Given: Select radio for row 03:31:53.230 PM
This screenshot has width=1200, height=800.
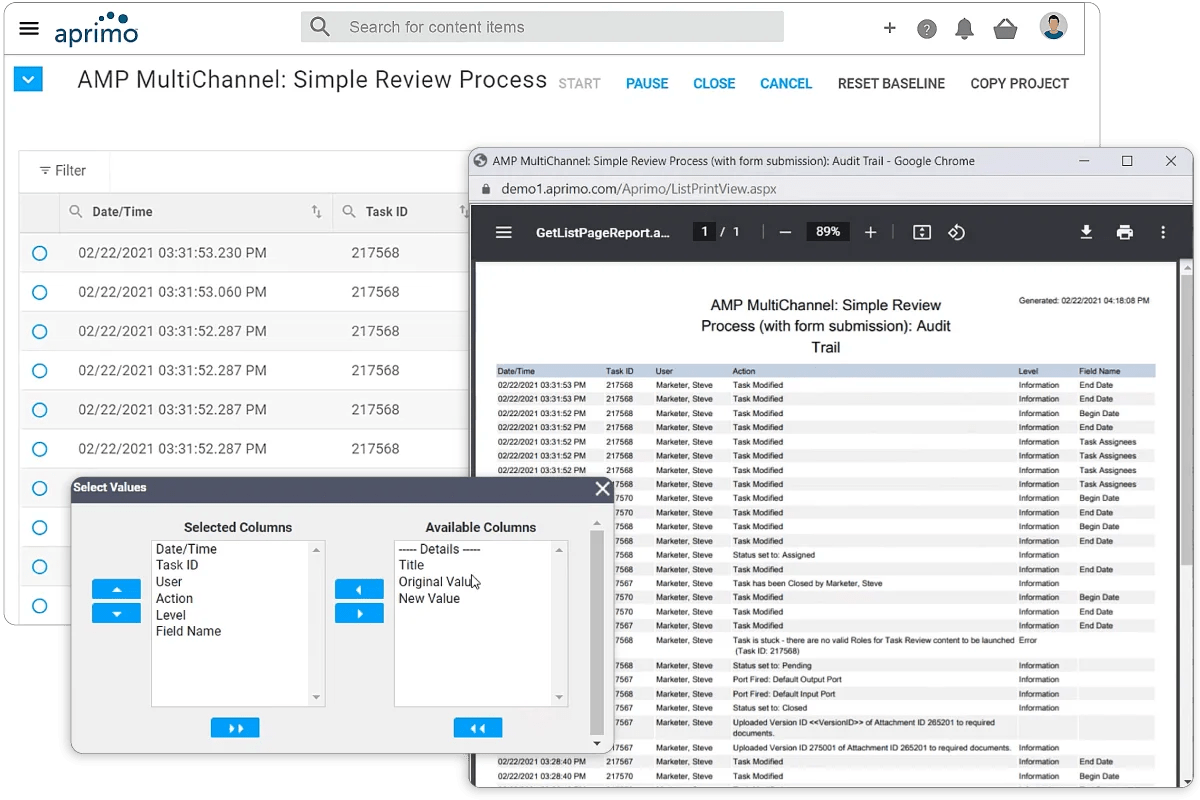Looking at the screenshot, I should point(39,253).
